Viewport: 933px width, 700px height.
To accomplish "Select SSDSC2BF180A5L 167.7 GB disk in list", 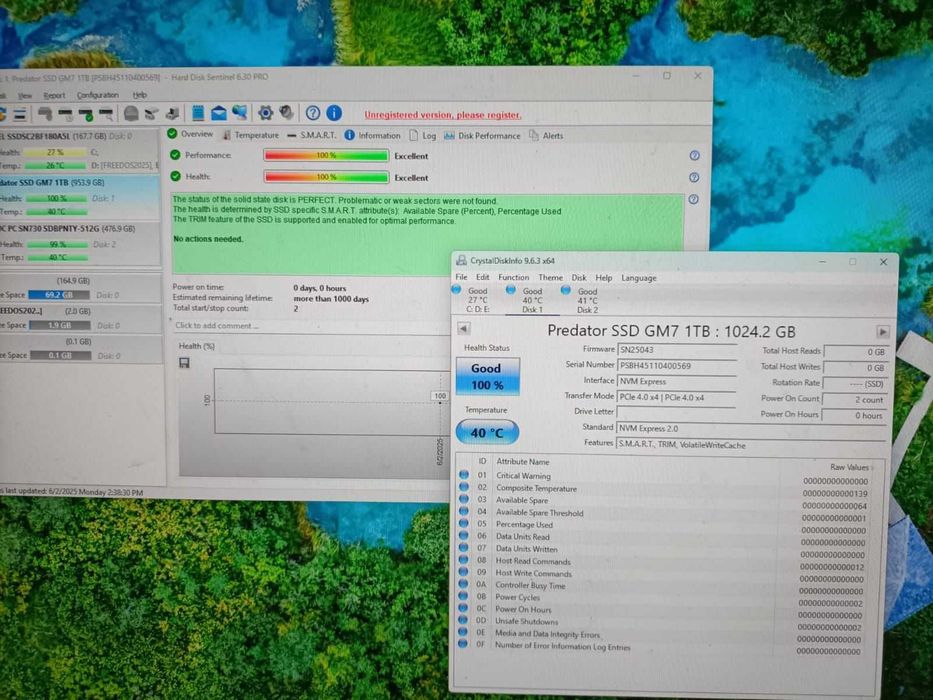I will tap(80, 151).
